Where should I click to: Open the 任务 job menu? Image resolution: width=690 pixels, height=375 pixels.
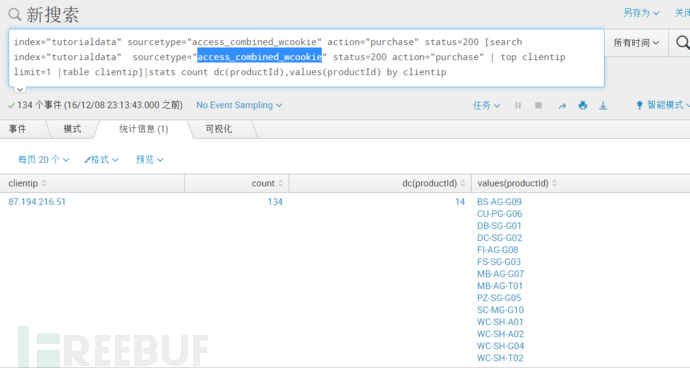tap(486, 105)
